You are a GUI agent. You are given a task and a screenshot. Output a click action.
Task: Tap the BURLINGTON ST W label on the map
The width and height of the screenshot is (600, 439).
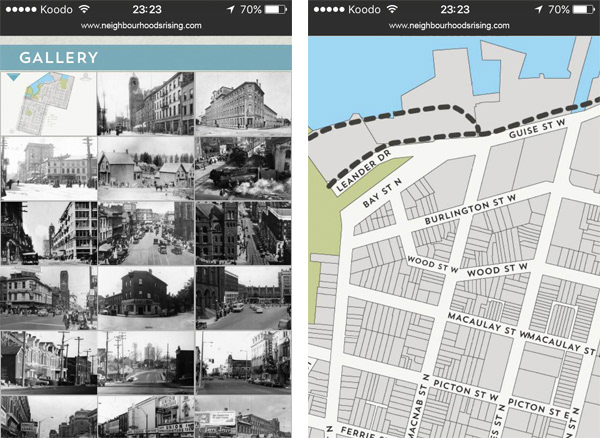point(470,209)
